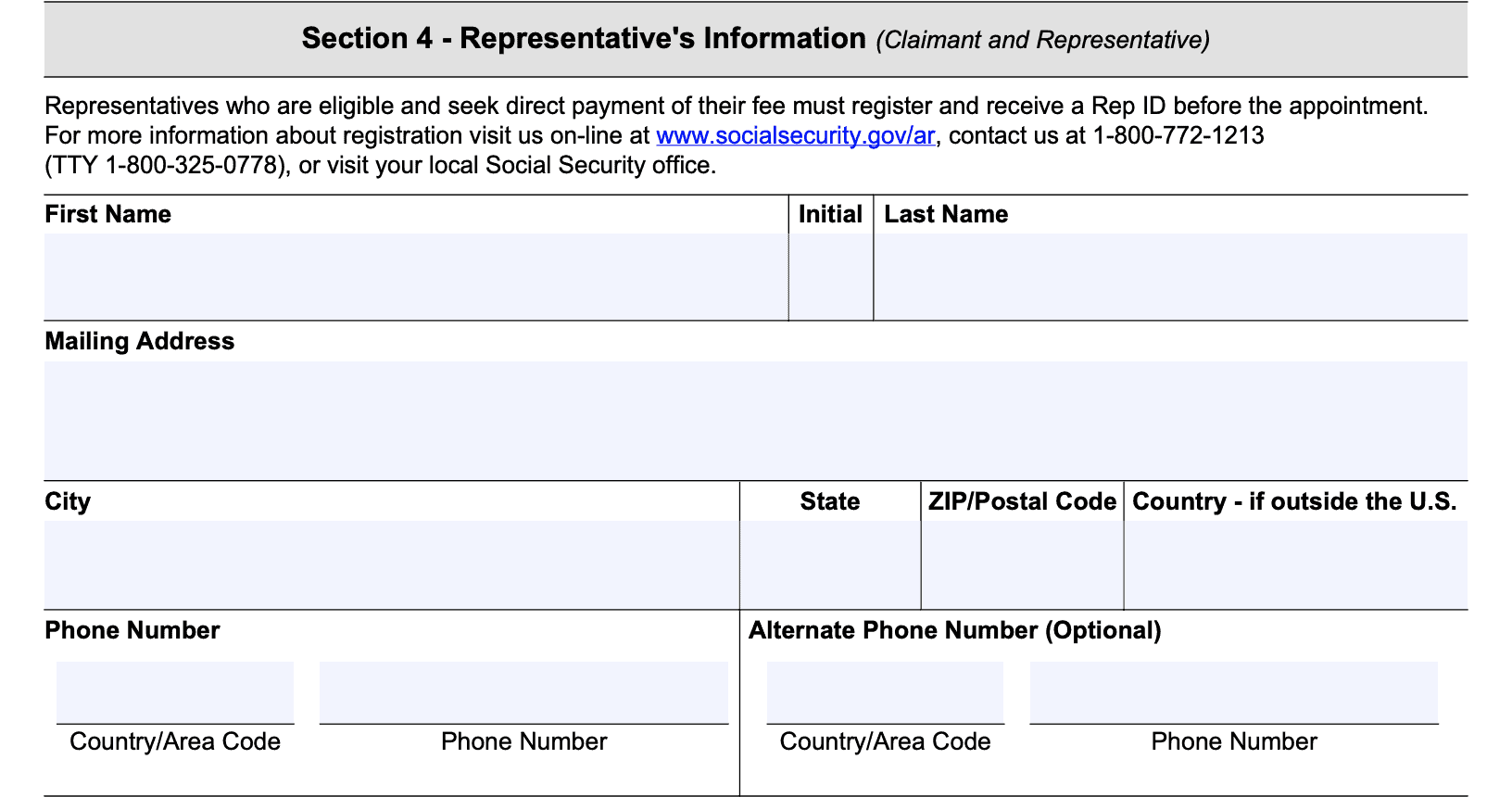The width and height of the screenshot is (1512, 797).
Task: Click the Alternate Phone Number (Optional) label
Action: 954,630
